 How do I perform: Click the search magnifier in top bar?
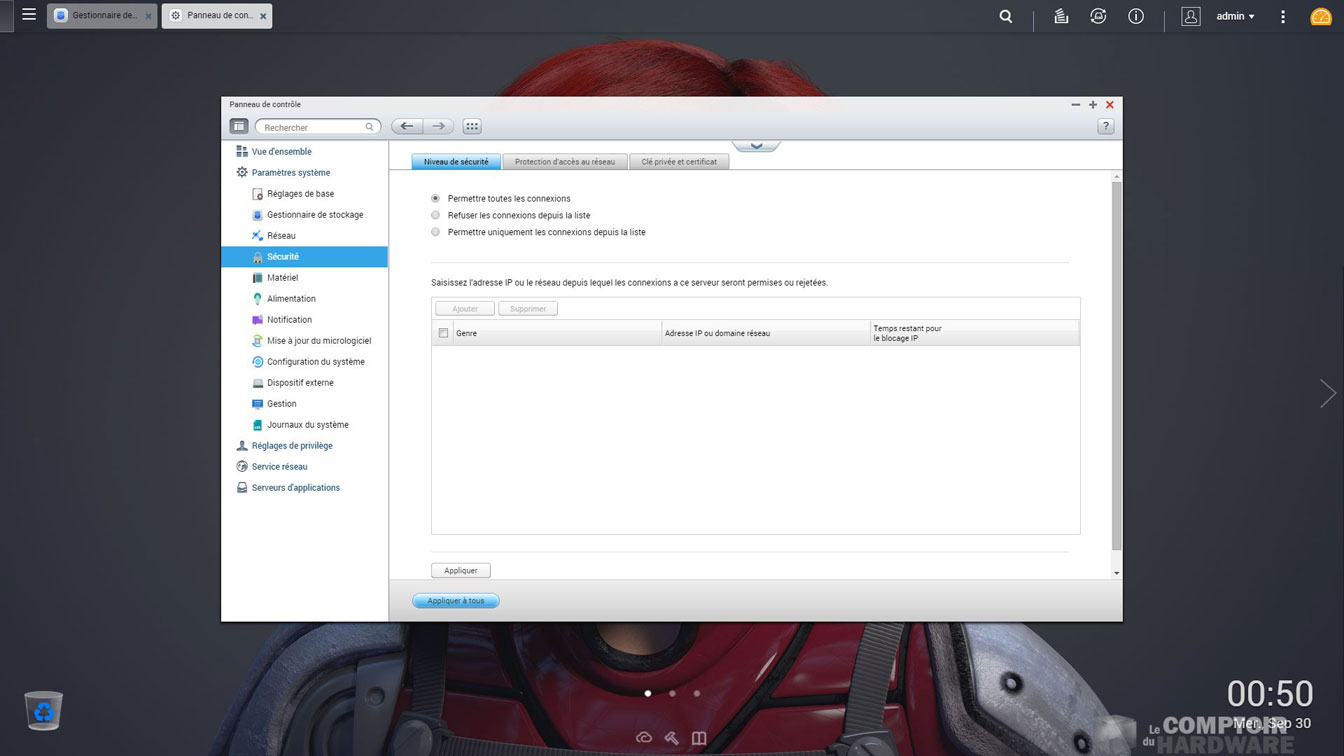pyautogui.click(x=1006, y=16)
